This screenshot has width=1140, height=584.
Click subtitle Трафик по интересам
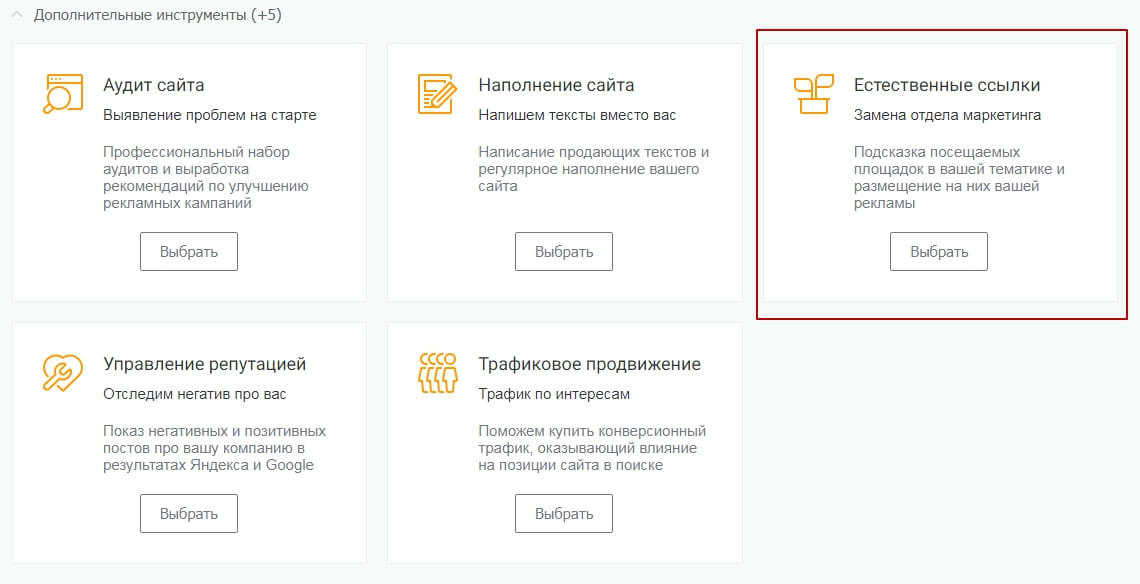554,394
